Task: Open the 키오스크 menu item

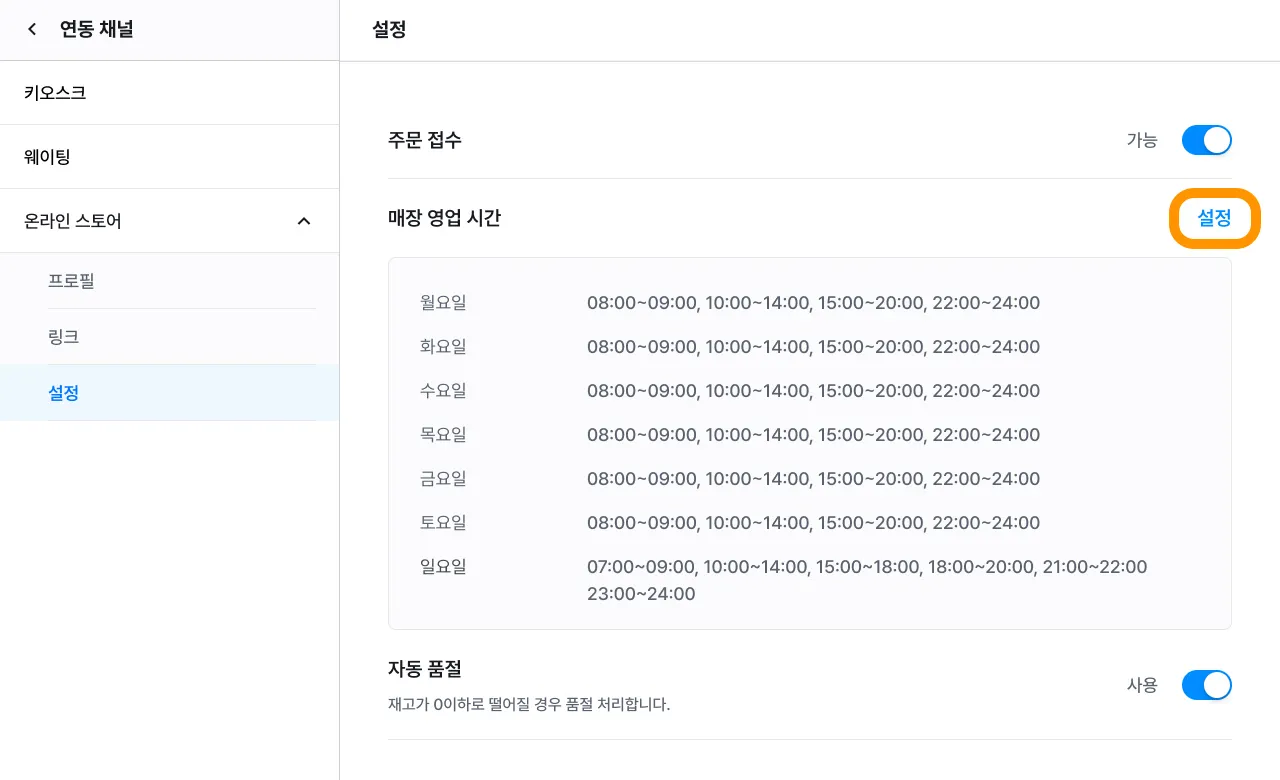Action: tap(55, 93)
